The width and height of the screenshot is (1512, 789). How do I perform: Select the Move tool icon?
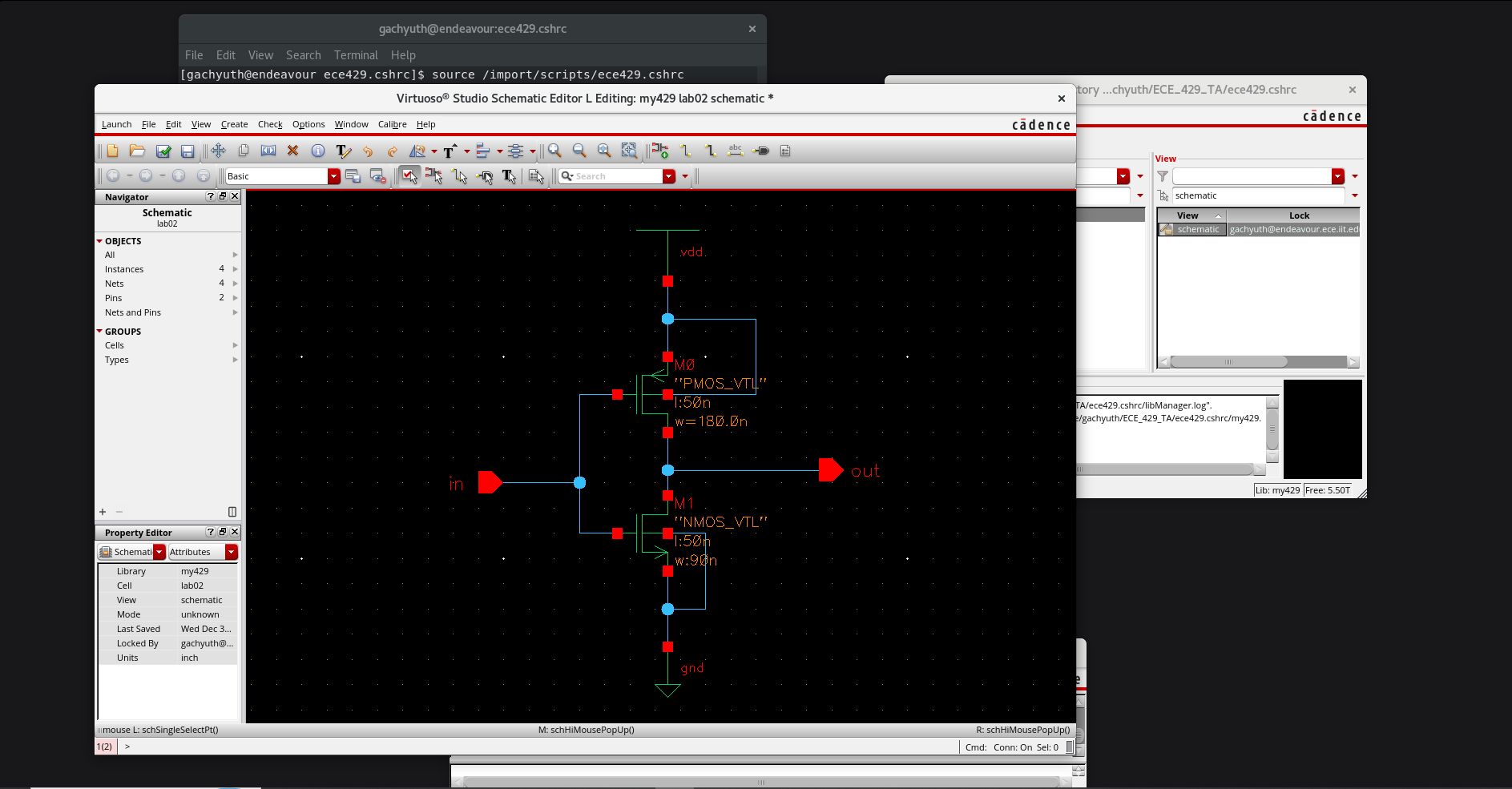tap(218, 151)
